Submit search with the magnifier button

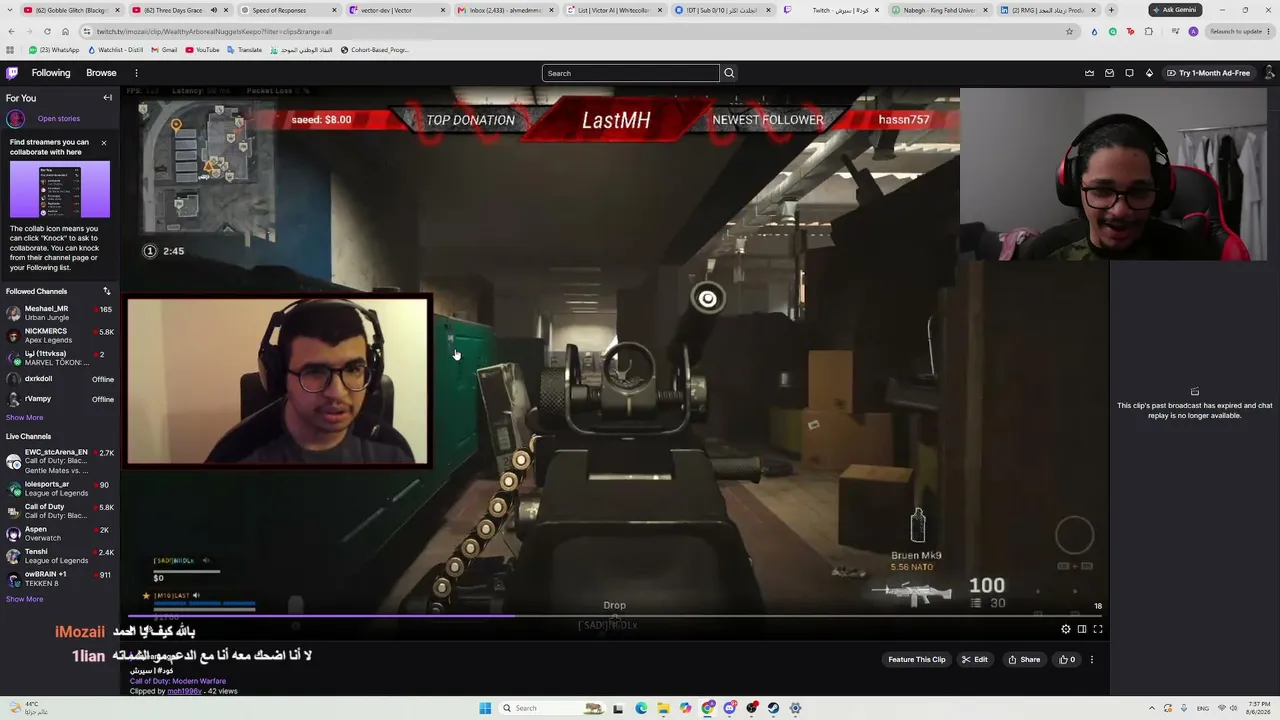pyautogui.click(x=729, y=73)
